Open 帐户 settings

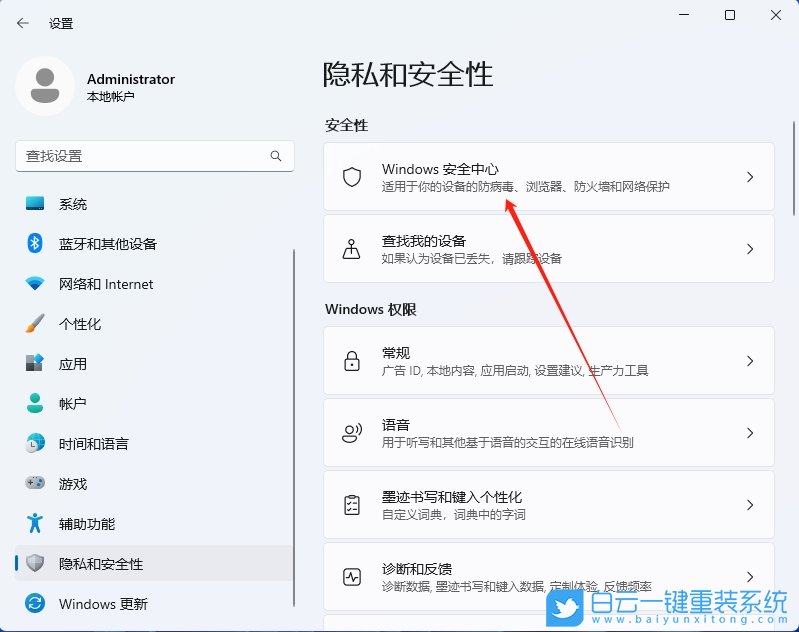point(154,404)
